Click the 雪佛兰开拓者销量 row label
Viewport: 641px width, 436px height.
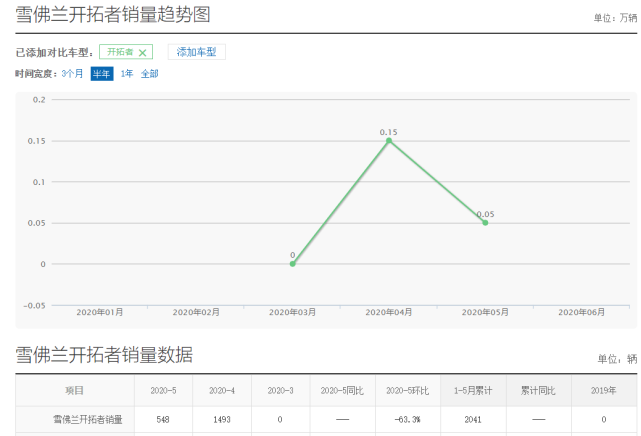click(x=88, y=419)
